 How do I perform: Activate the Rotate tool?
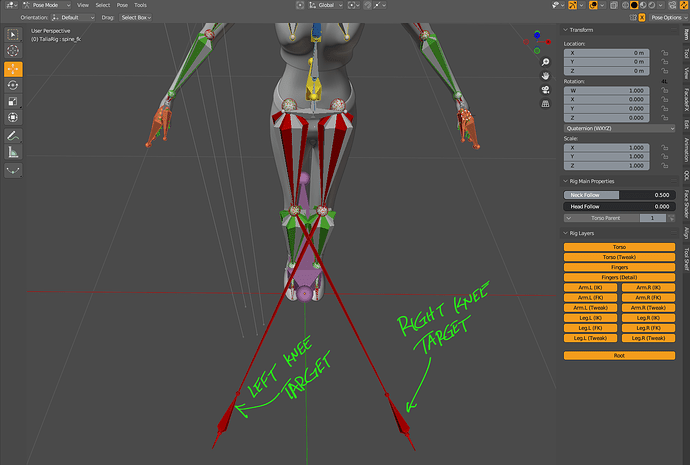click(13, 85)
